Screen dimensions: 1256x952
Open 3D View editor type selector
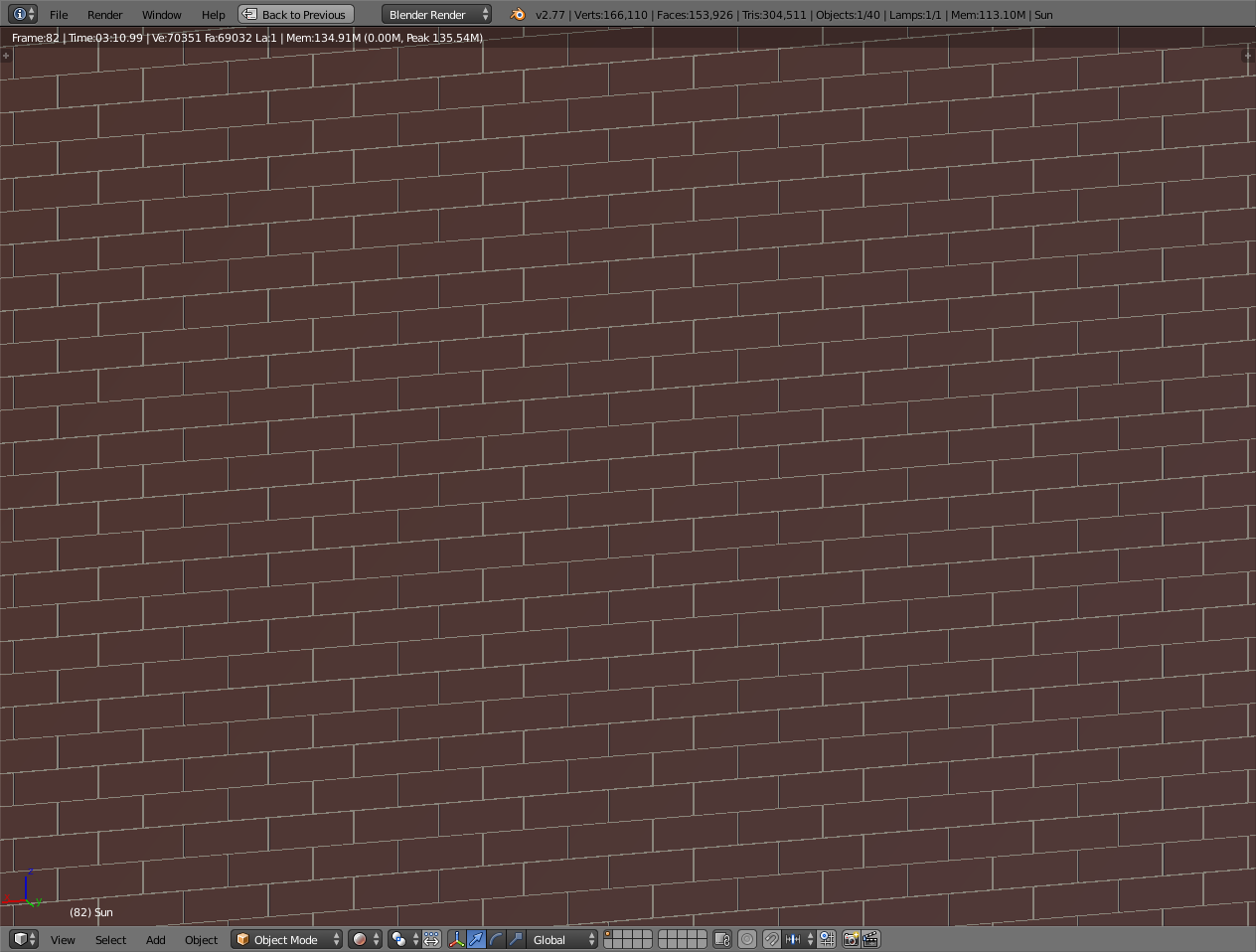(x=23, y=939)
